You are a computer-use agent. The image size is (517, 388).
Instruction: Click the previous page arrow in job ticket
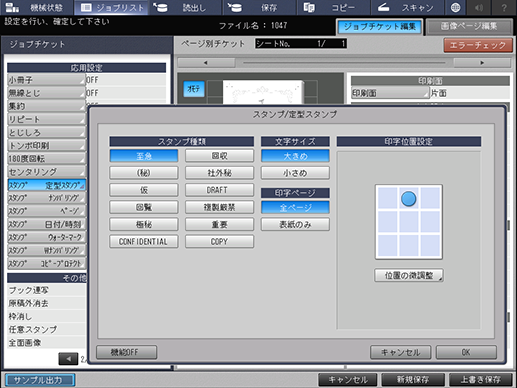coord(68,359)
